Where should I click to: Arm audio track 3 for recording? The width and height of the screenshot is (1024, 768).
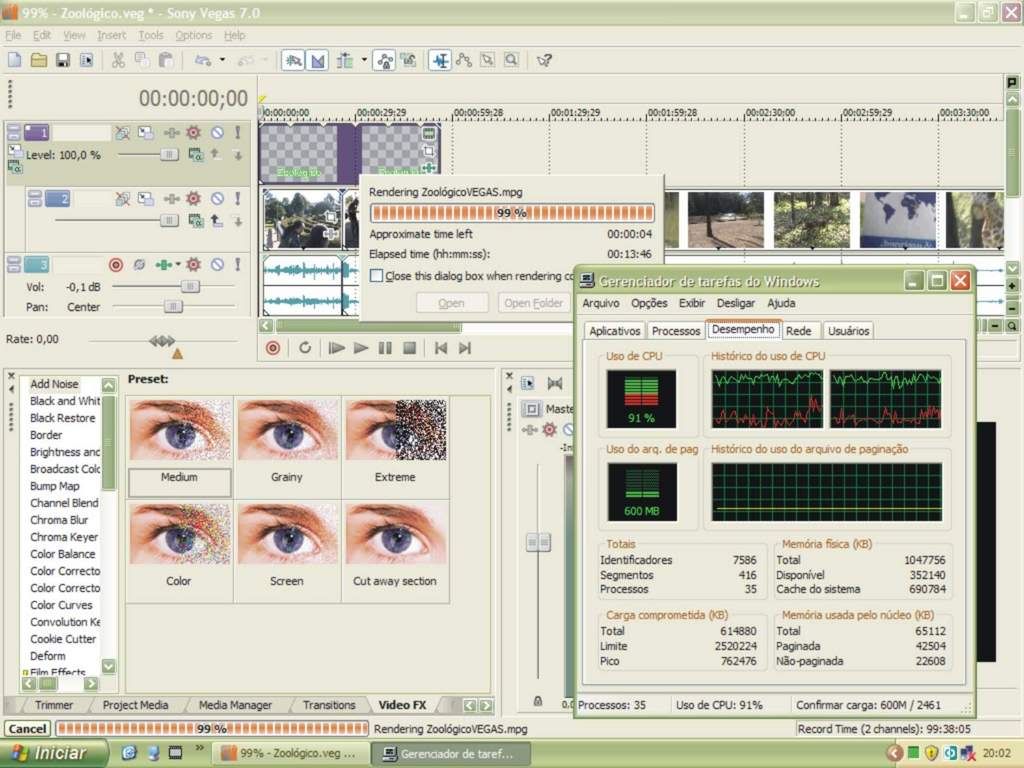(x=115, y=265)
